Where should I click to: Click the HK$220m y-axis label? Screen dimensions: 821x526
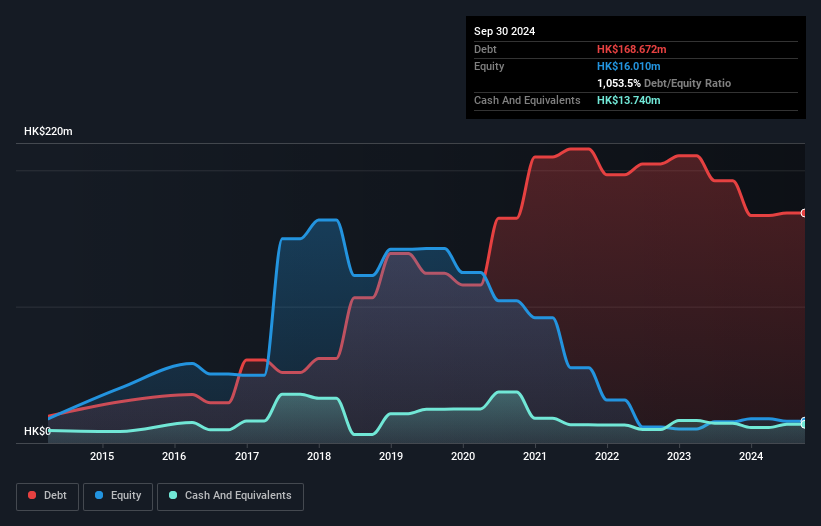pyautogui.click(x=48, y=131)
